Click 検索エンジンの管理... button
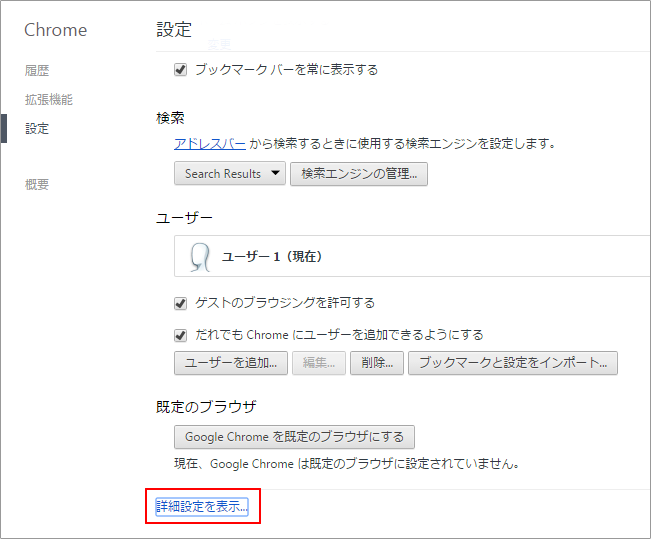651x539 pixels. pos(359,174)
